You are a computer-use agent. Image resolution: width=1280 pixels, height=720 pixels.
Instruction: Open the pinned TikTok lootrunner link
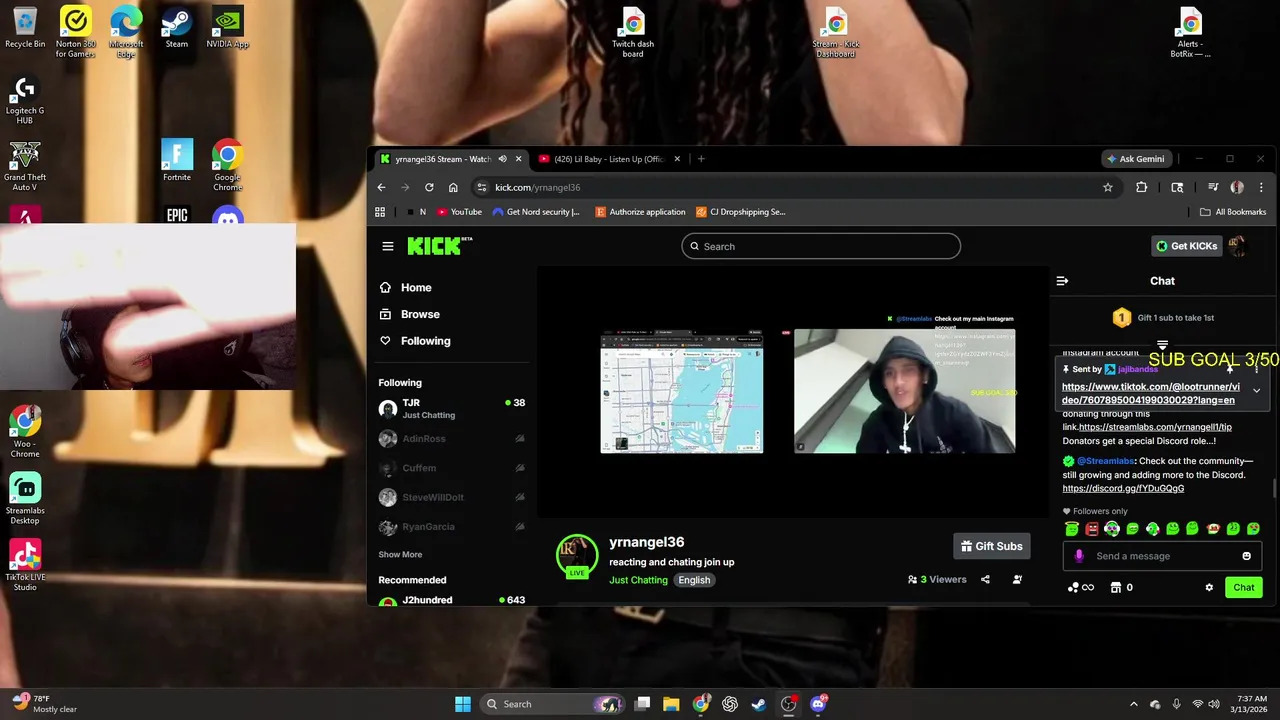[x=1150, y=393]
